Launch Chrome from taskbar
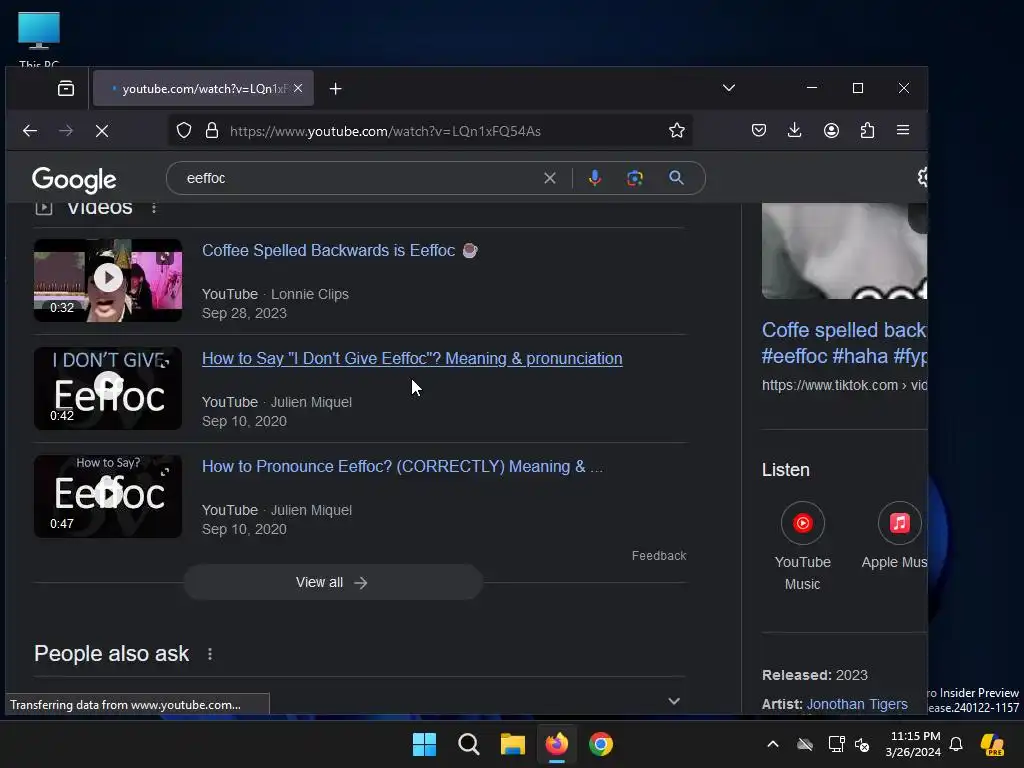 coord(601,744)
